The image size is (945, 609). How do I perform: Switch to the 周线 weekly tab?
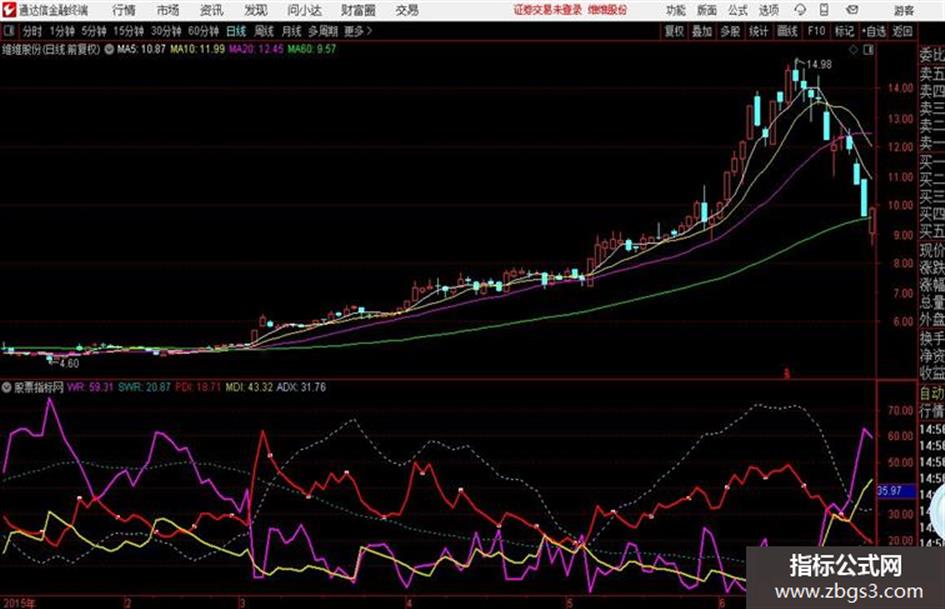click(x=264, y=31)
